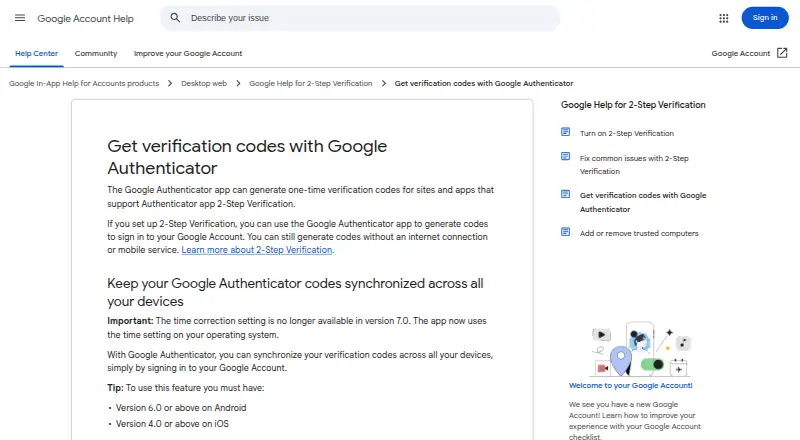Click the Welcome to your Google Account link
Screen dimensions: 800x440
tap(631, 385)
